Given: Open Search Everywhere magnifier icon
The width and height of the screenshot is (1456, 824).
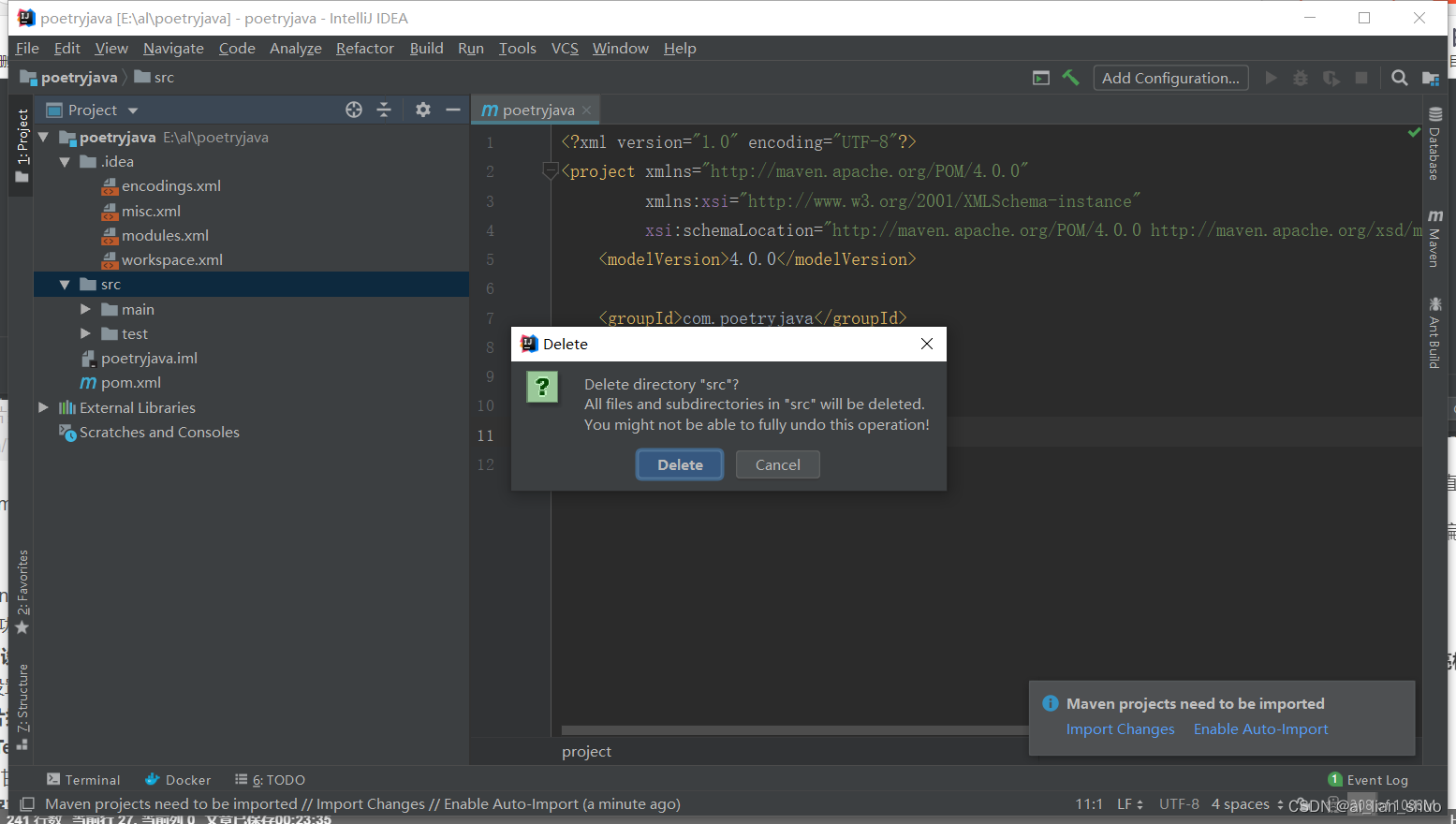Looking at the screenshot, I should 1399,78.
